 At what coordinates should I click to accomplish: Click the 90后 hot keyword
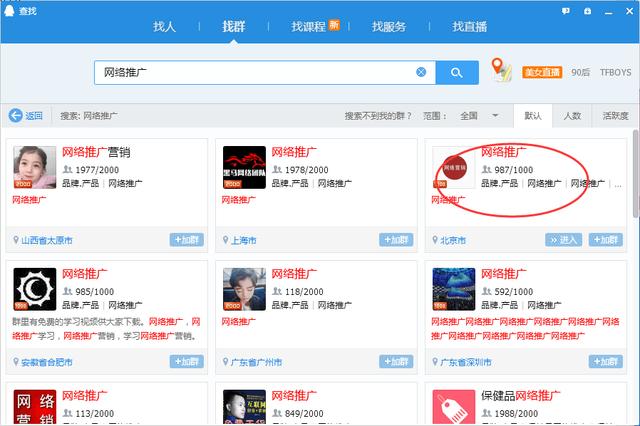coord(580,72)
